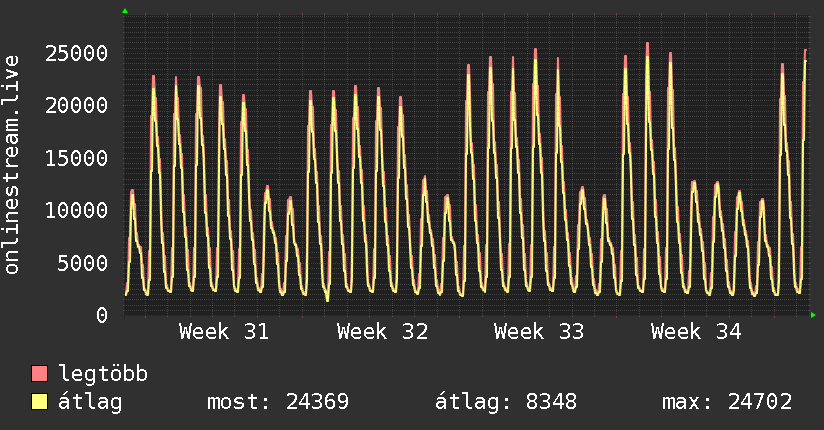The height and width of the screenshot is (430, 824).
Task: Click the yellow átlag legend swatch
Action: click(39, 402)
